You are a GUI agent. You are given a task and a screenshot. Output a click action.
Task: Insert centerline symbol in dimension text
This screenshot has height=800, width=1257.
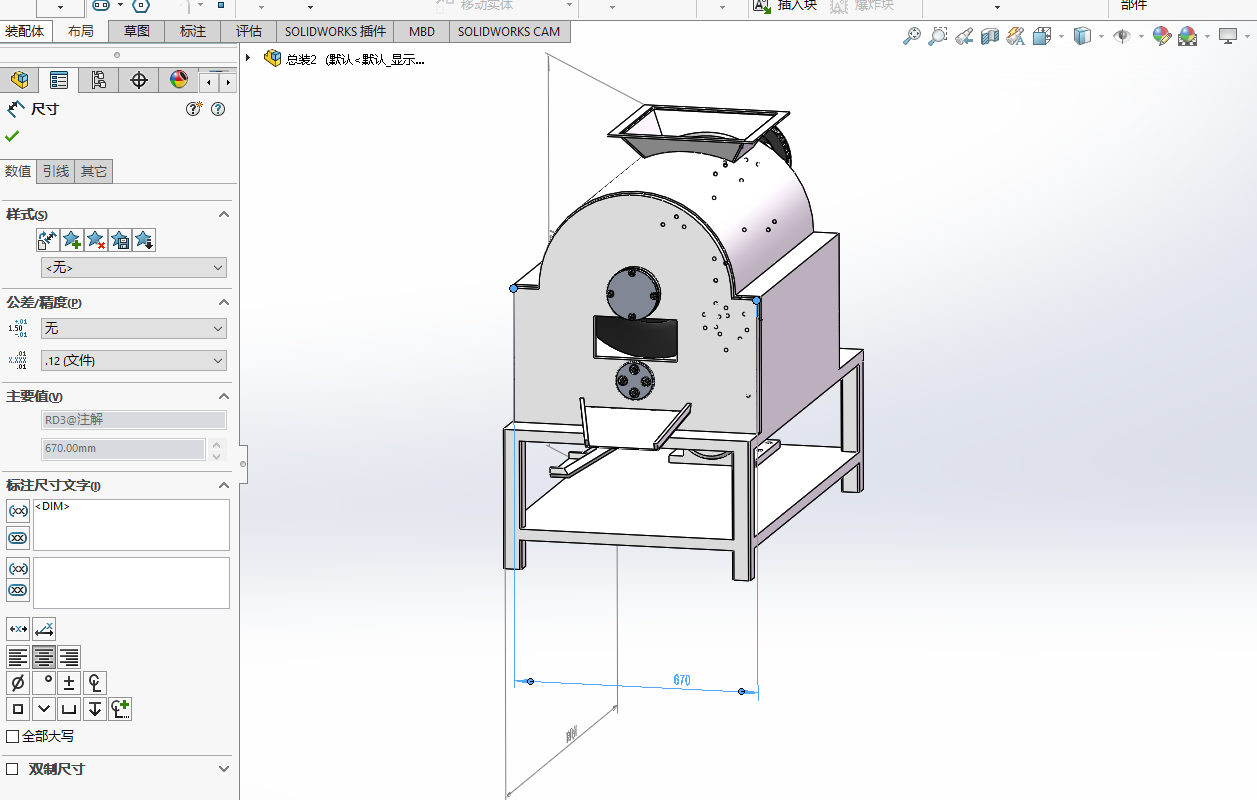(95, 683)
